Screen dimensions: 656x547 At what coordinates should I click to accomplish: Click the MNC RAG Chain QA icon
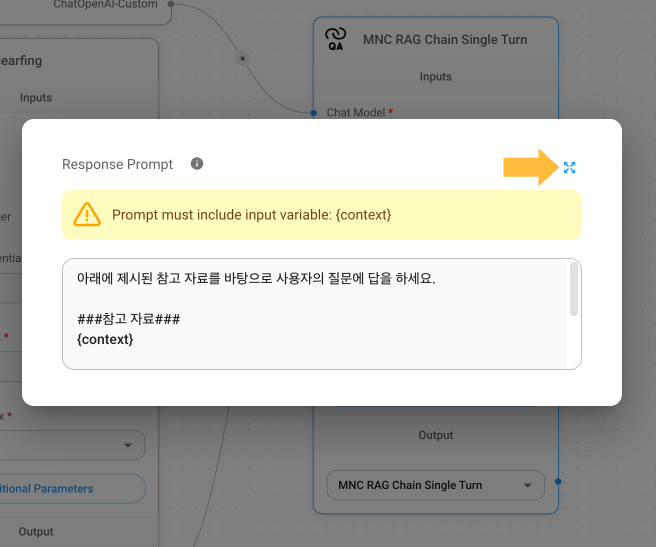(x=336, y=40)
